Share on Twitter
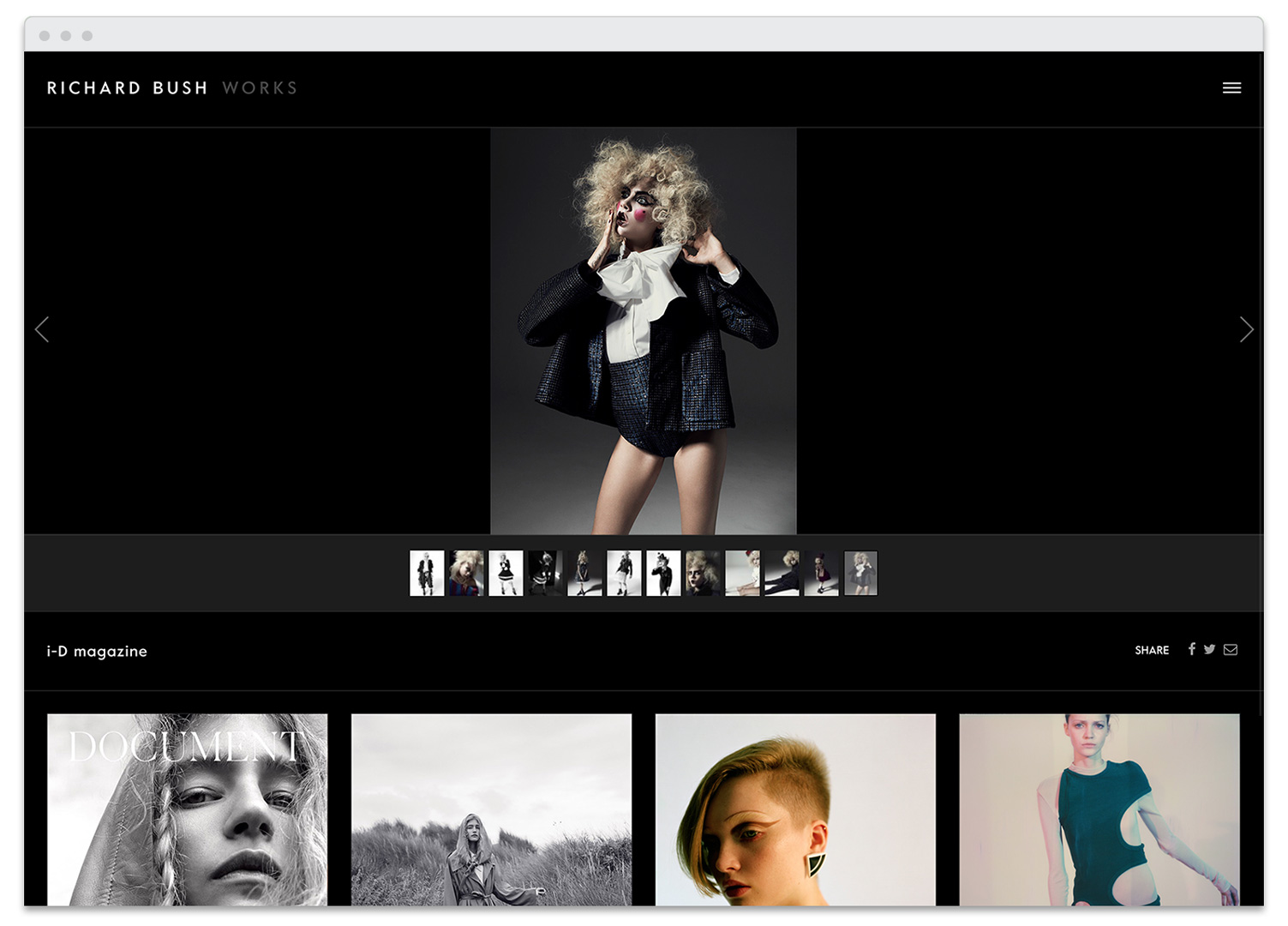 point(1209,649)
